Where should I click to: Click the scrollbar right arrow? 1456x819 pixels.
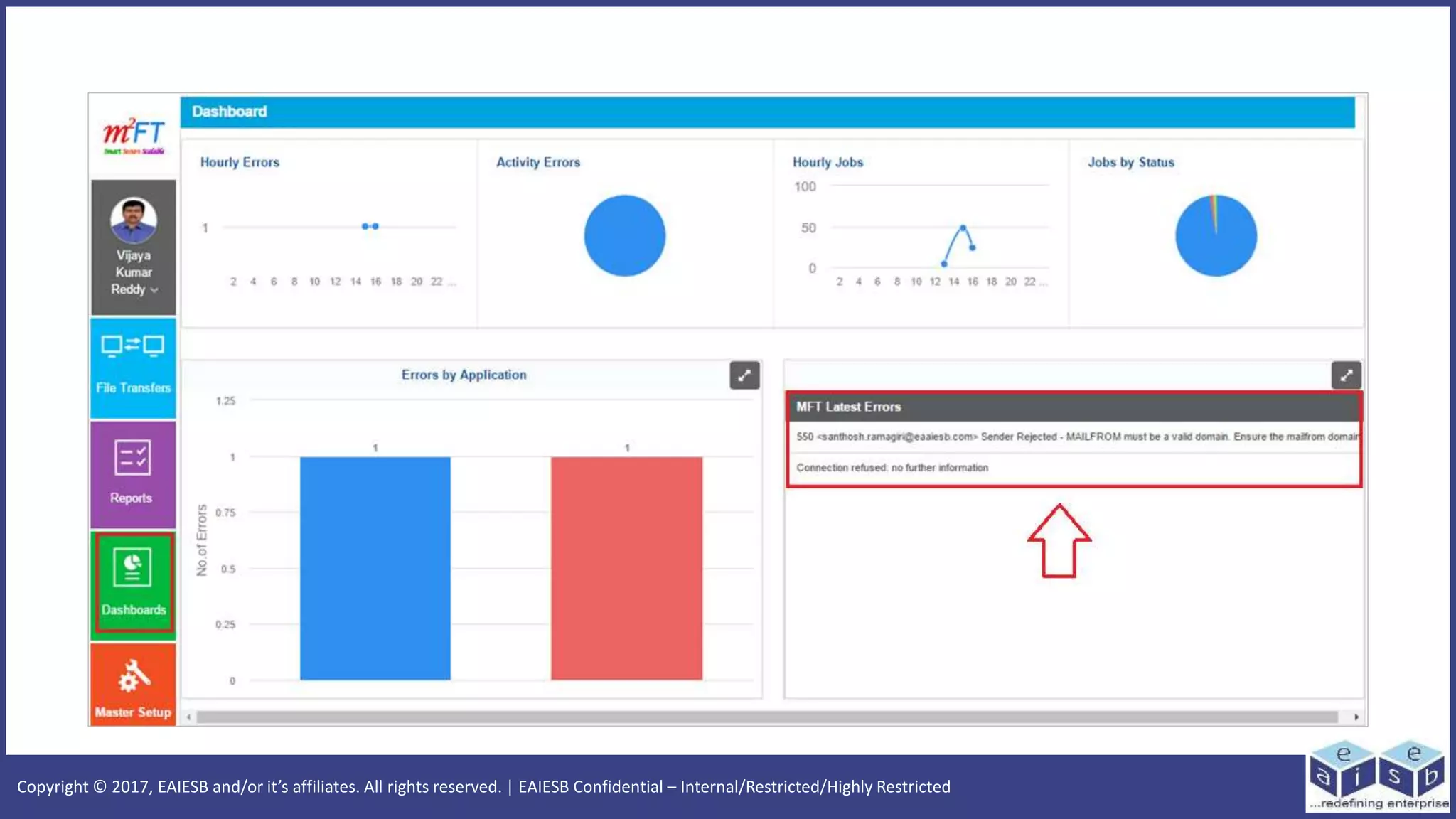(x=1356, y=717)
